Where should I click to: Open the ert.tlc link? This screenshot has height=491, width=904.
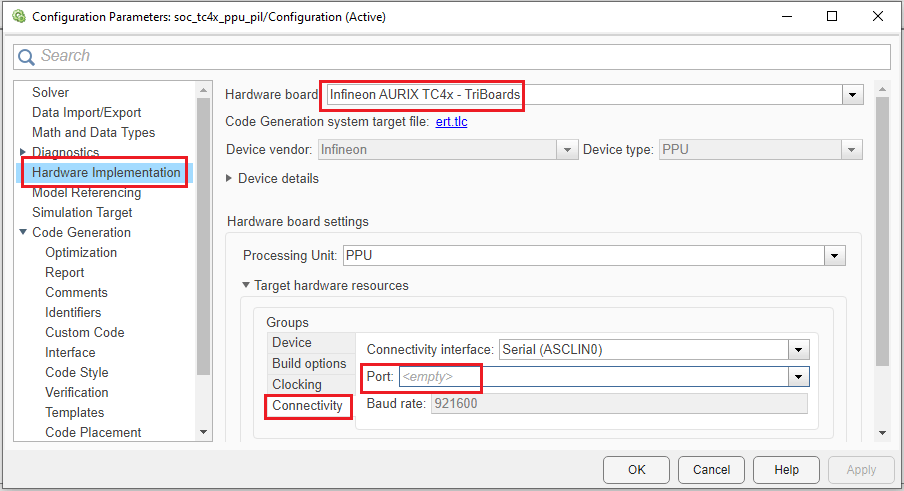click(451, 122)
